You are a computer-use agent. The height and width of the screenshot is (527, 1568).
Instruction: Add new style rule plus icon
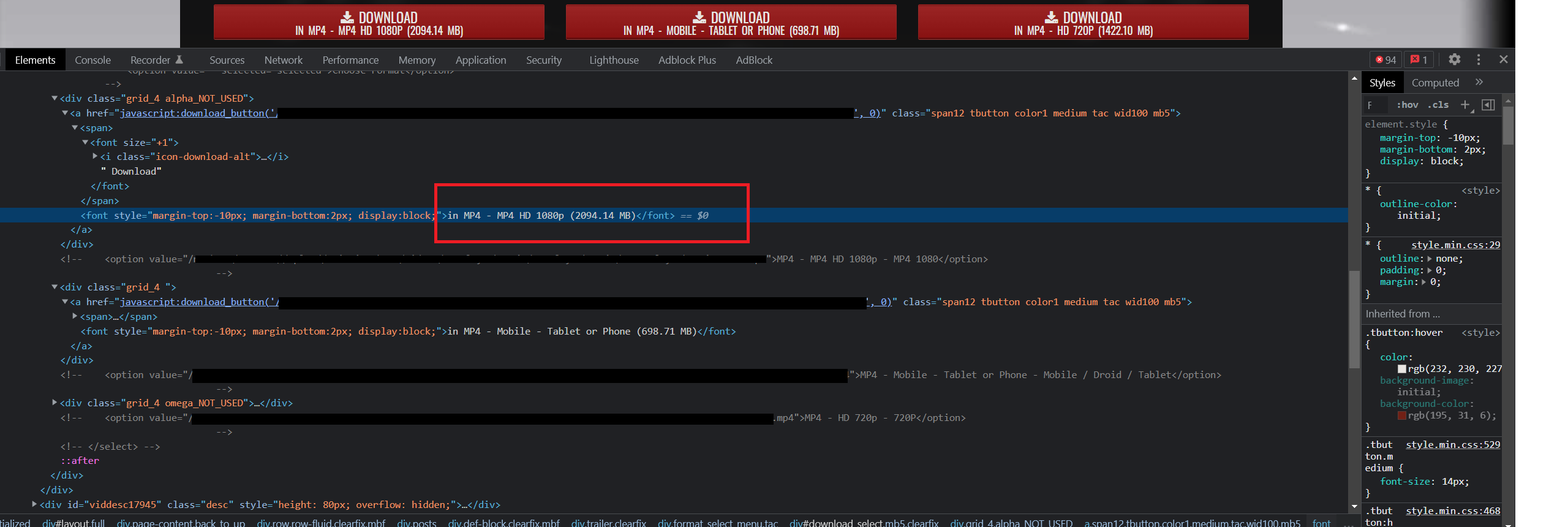pyautogui.click(x=1465, y=105)
